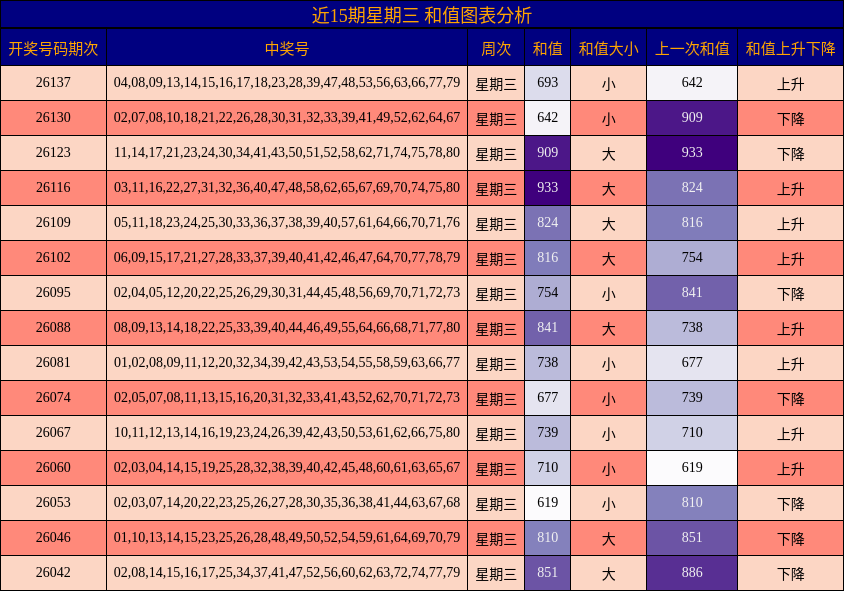Click 上一次和值 cell 619 in row 26060

tap(692, 468)
